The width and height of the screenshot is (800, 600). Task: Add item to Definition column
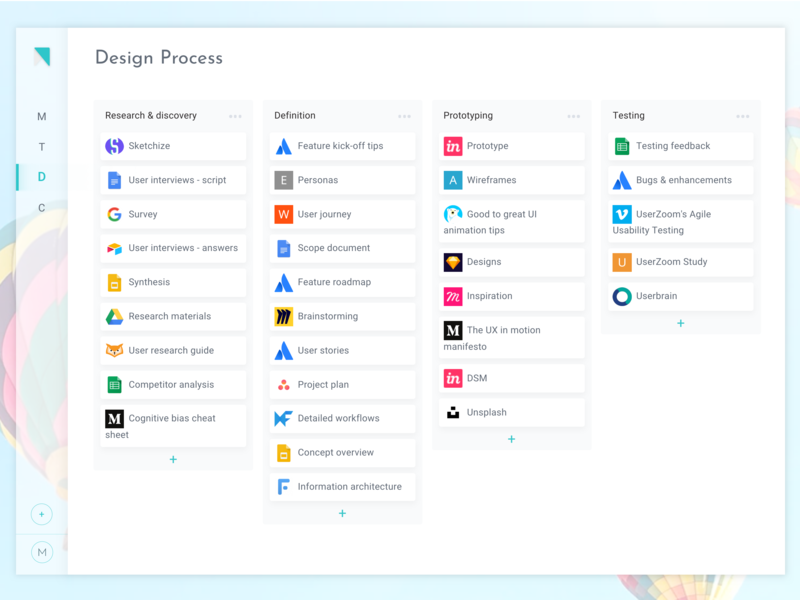(342, 513)
